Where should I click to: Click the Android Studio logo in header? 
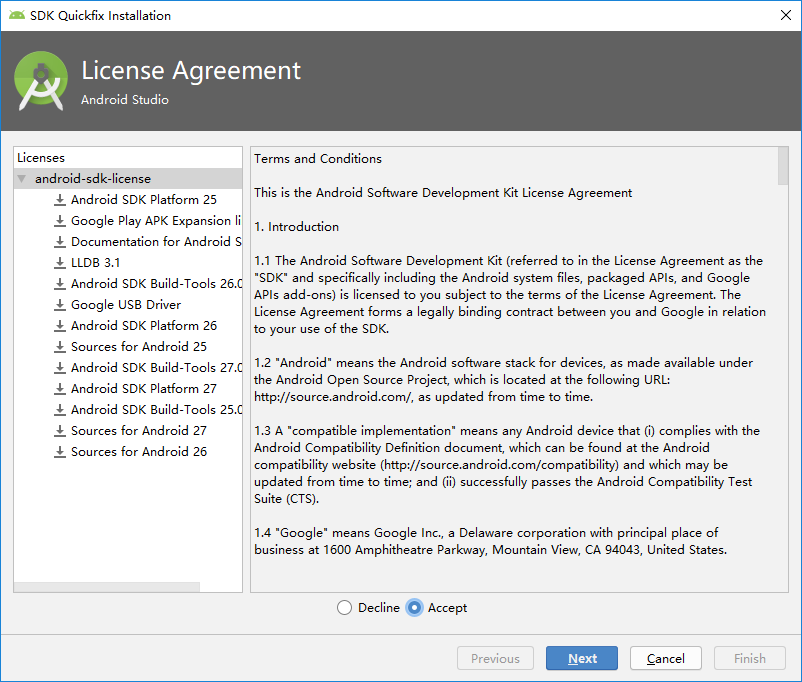[41, 80]
